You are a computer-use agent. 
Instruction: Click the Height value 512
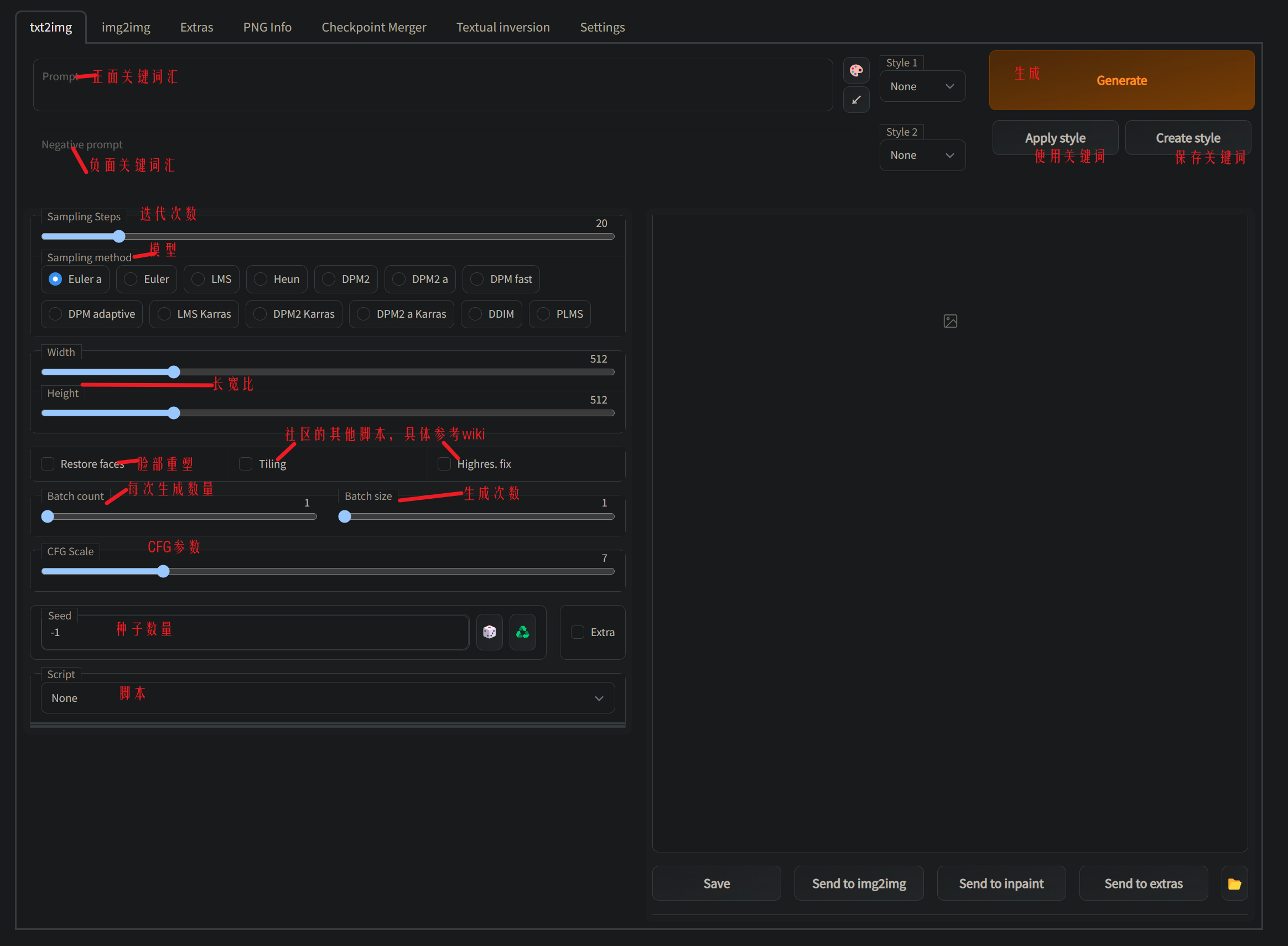[599, 400]
